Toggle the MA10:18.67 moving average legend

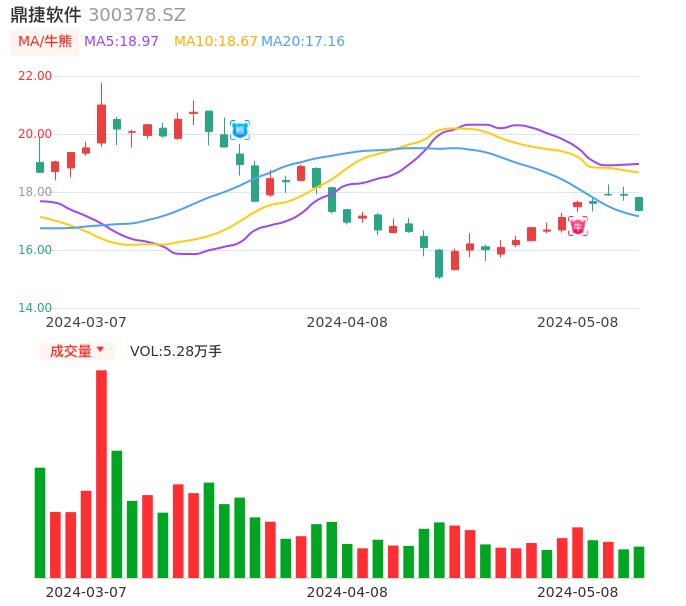tap(215, 42)
